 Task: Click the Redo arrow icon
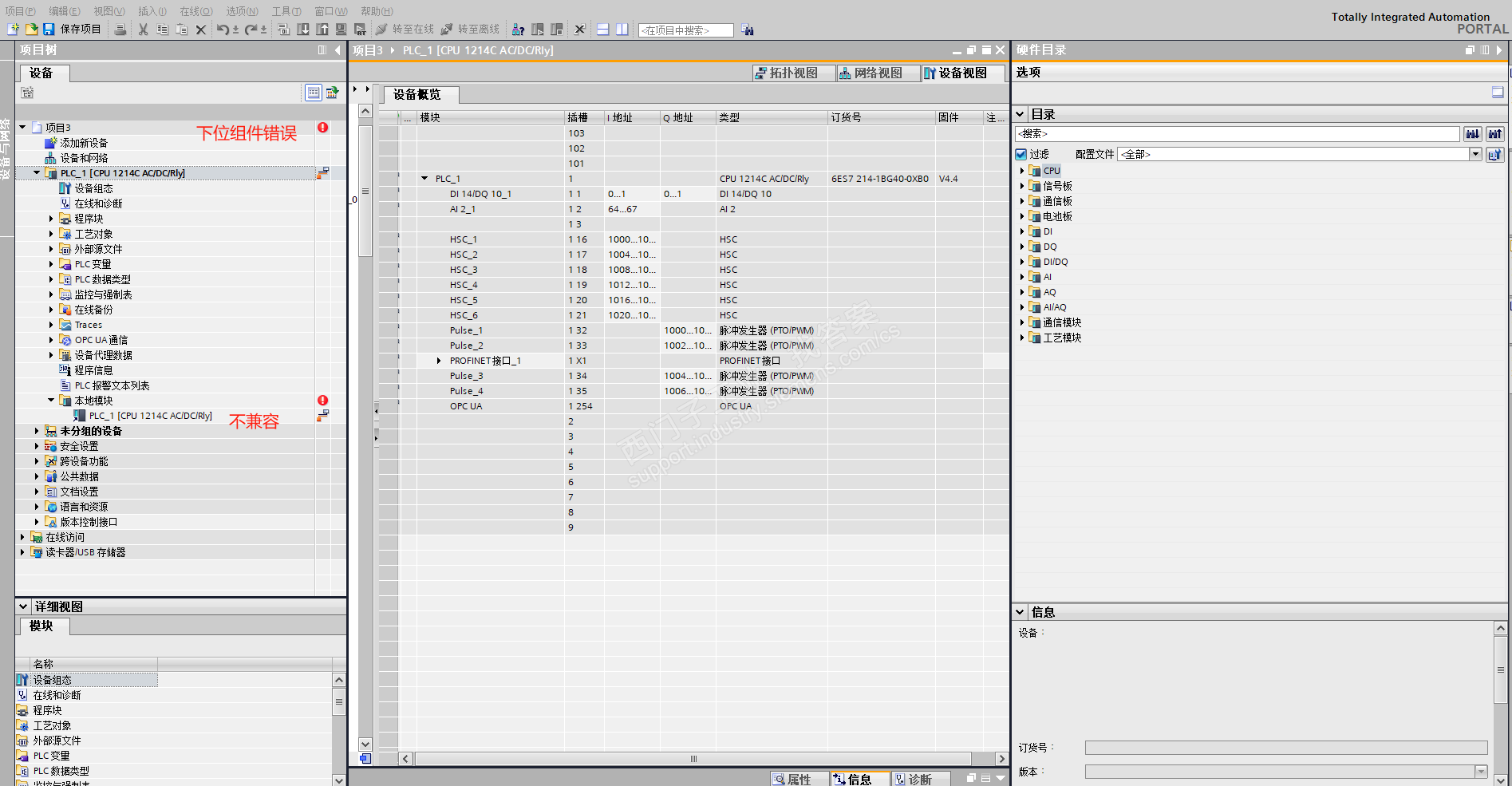point(251,30)
